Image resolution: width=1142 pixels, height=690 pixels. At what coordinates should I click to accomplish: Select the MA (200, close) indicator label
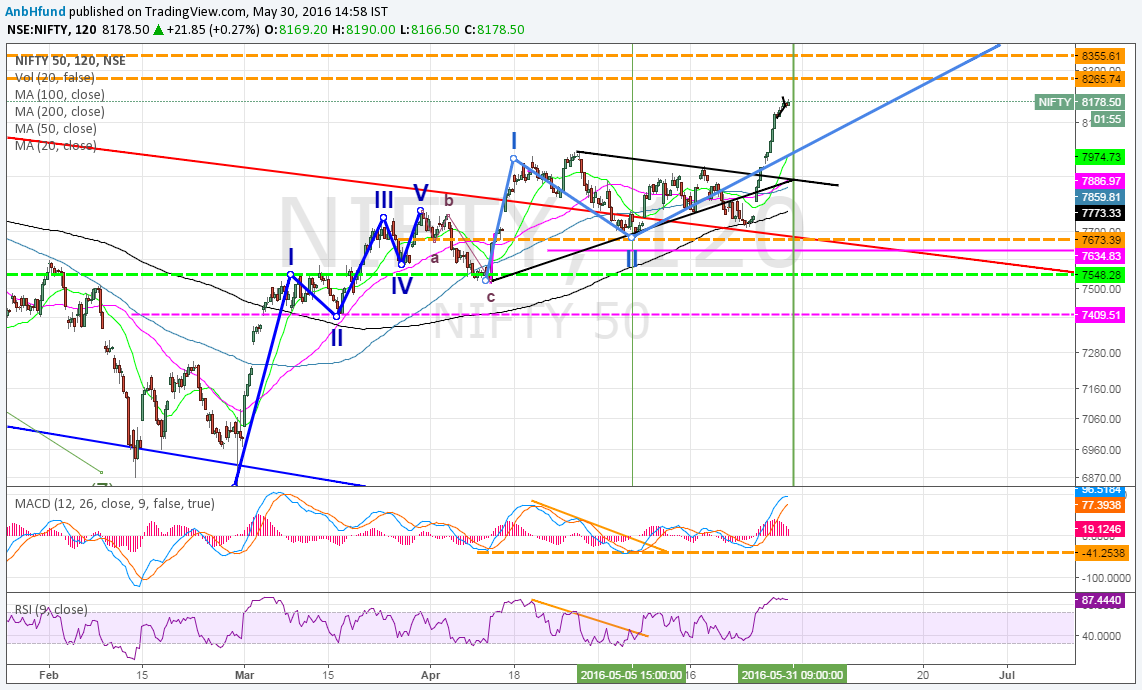point(60,111)
